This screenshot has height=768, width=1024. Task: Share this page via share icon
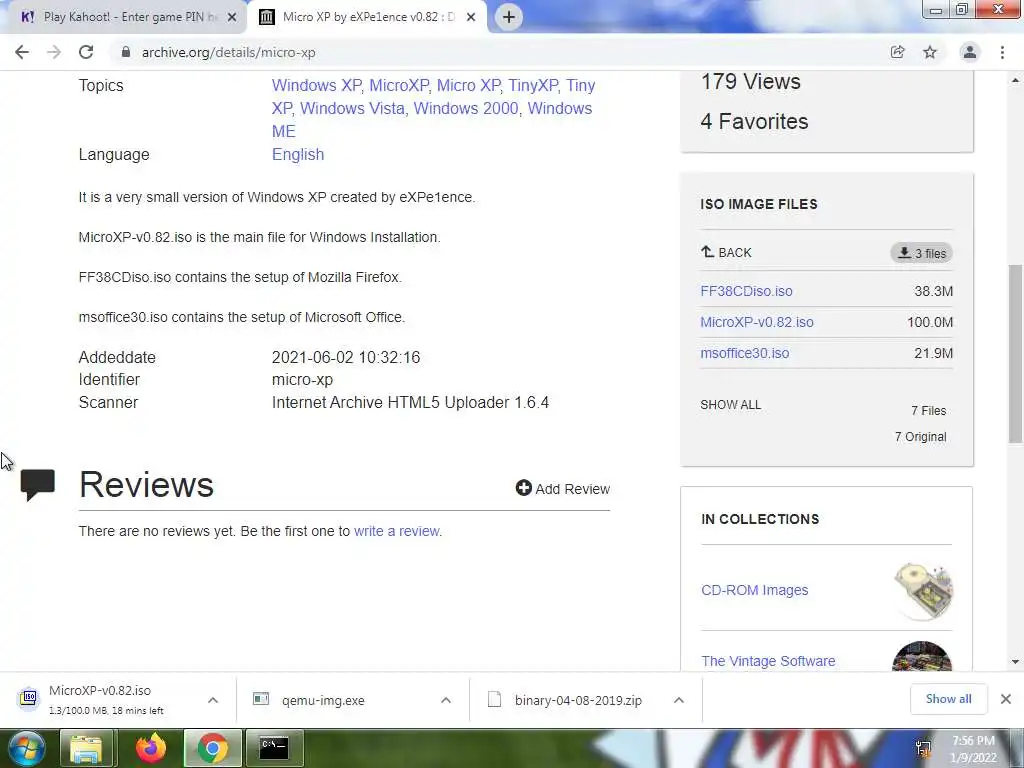(x=897, y=52)
